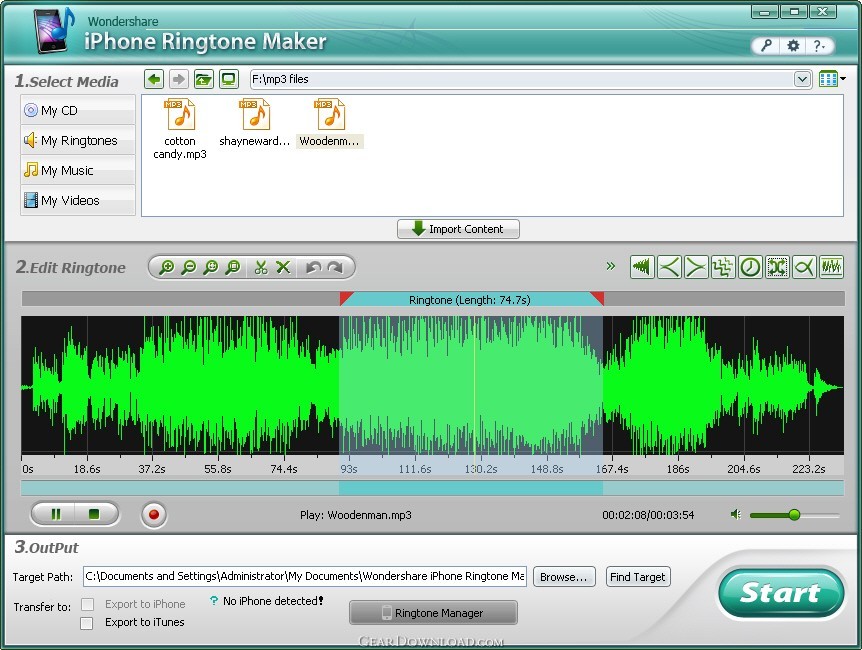Click the waveform noise effect icon
This screenshot has width=862, height=650.
coord(831,267)
